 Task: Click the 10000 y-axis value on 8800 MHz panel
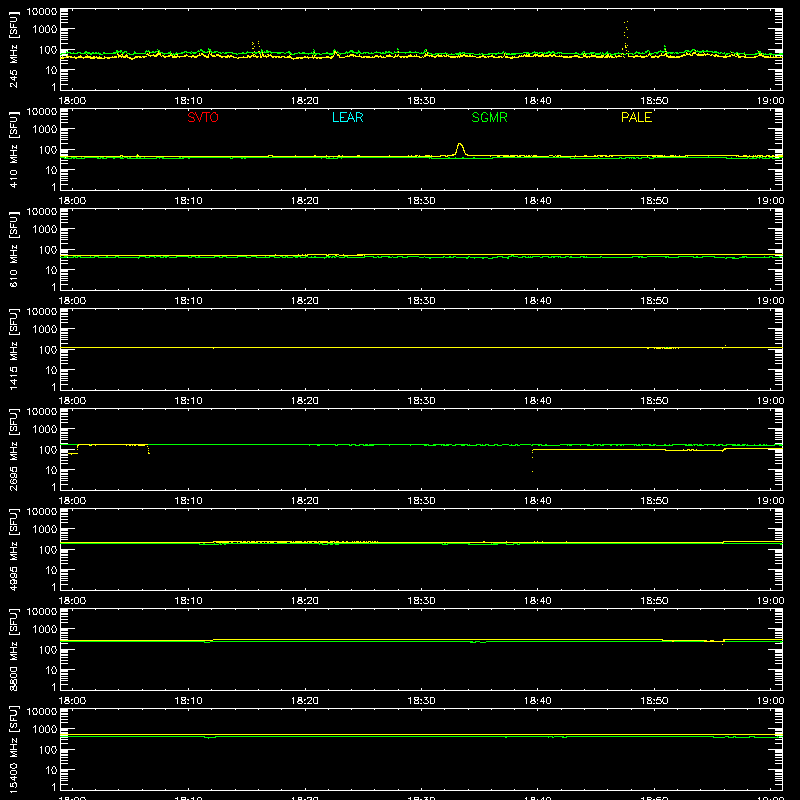[42, 612]
